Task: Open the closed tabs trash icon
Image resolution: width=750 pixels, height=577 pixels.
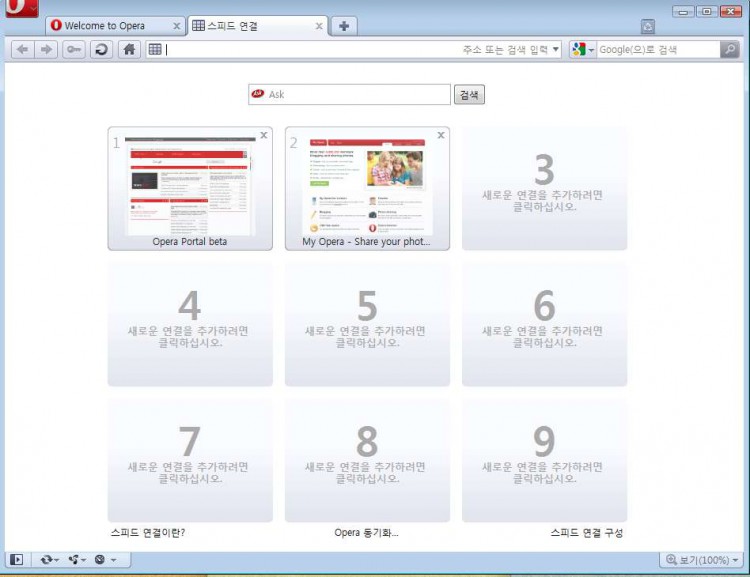Action: (x=648, y=26)
